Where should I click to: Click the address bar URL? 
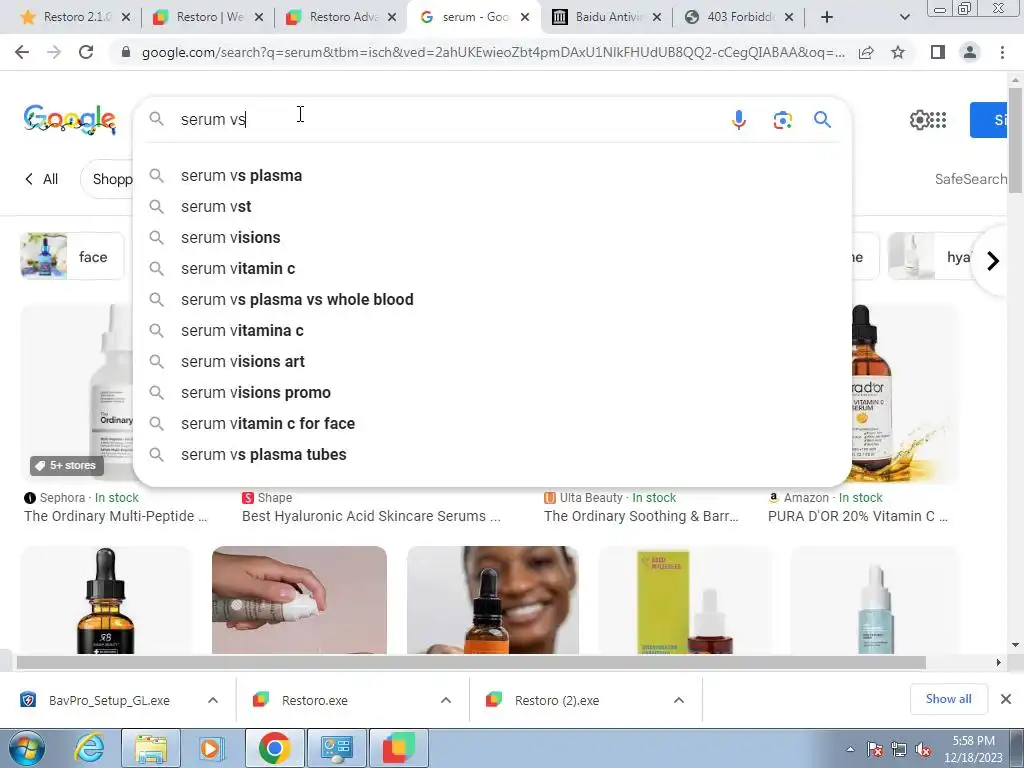(493, 52)
